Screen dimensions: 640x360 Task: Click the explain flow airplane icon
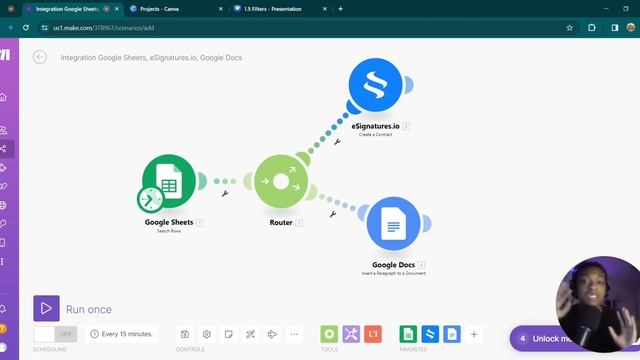272,334
